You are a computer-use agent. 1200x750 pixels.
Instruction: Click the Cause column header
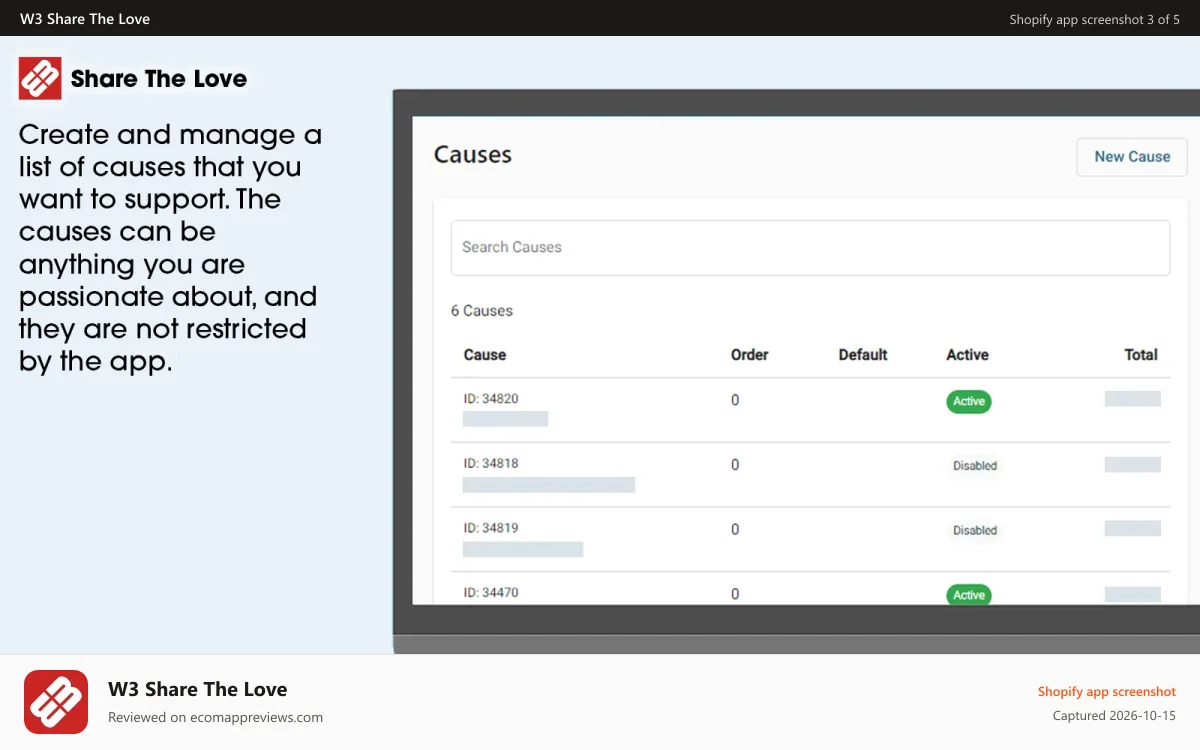(x=485, y=355)
